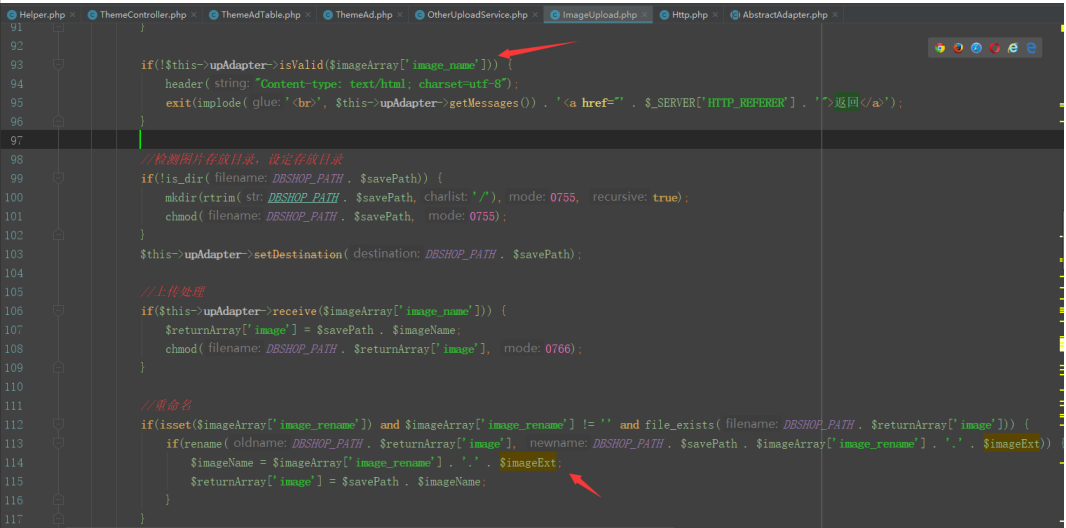Close the ThemeAd.php tab
This screenshot has height=528, width=1066.
(x=400, y=14)
